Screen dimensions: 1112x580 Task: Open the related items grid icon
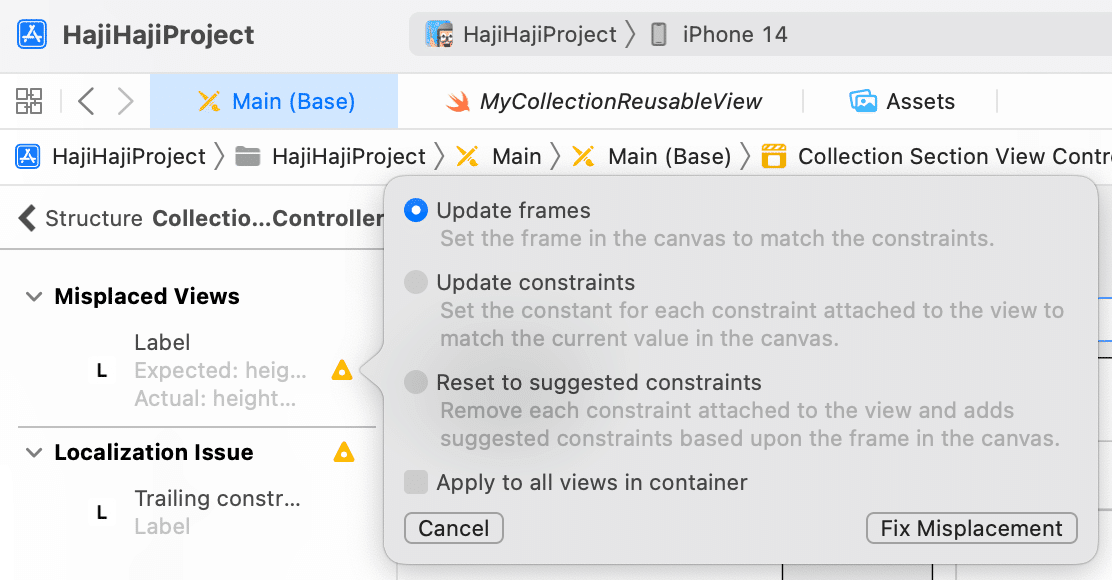pyautogui.click(x=29, y=101)
